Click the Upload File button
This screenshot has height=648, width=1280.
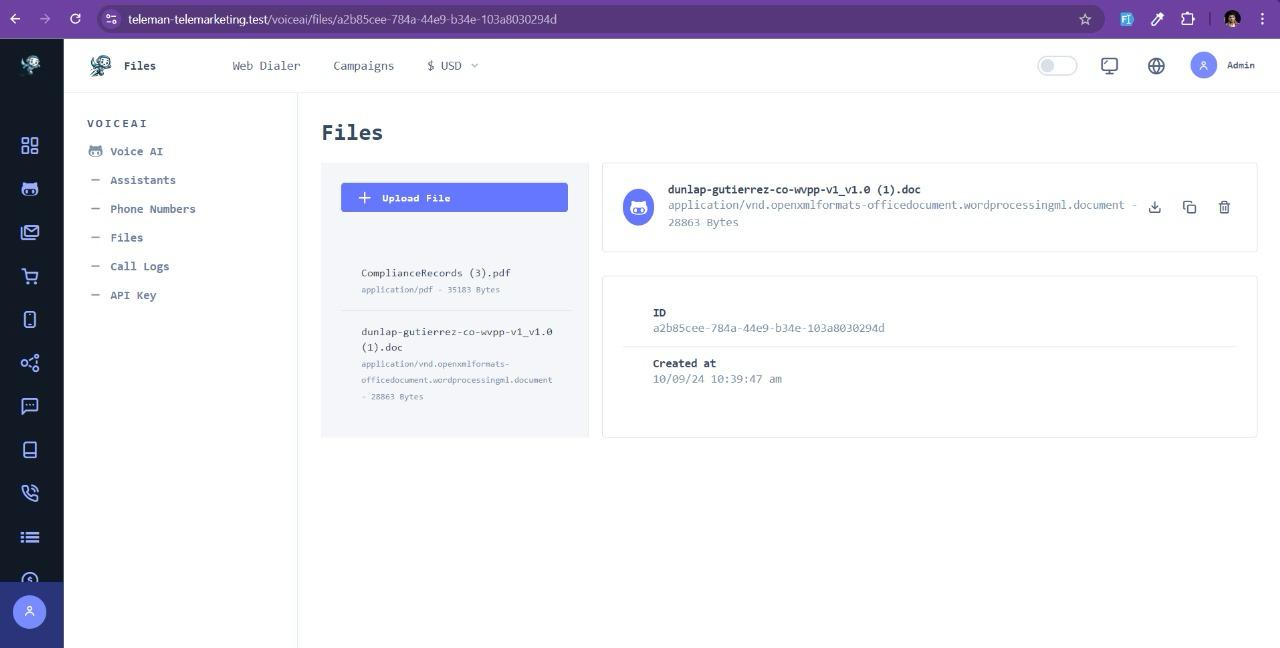click(x=454, y=197)
